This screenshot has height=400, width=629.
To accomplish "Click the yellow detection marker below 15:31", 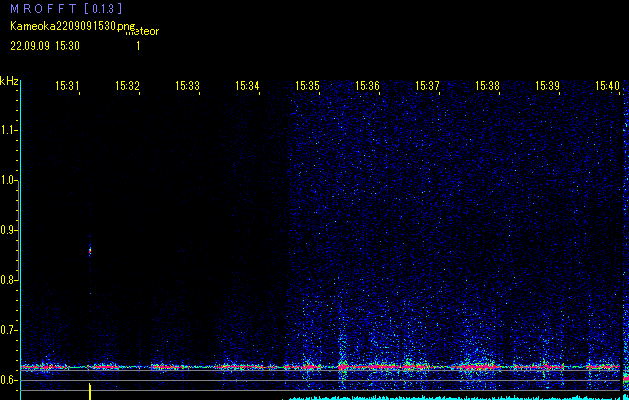I will (90, 392).
